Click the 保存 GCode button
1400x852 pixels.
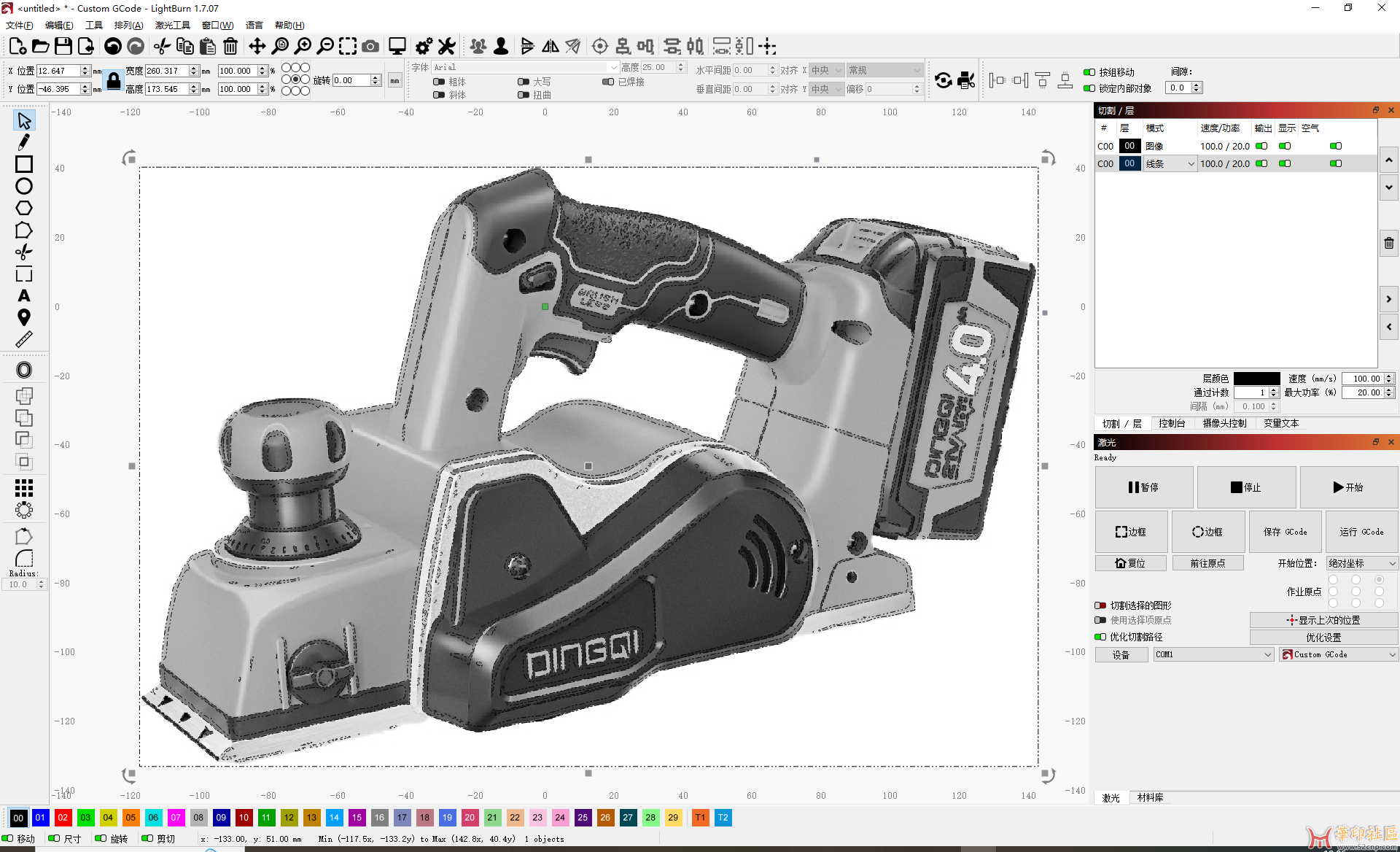tap(1285, 532)
